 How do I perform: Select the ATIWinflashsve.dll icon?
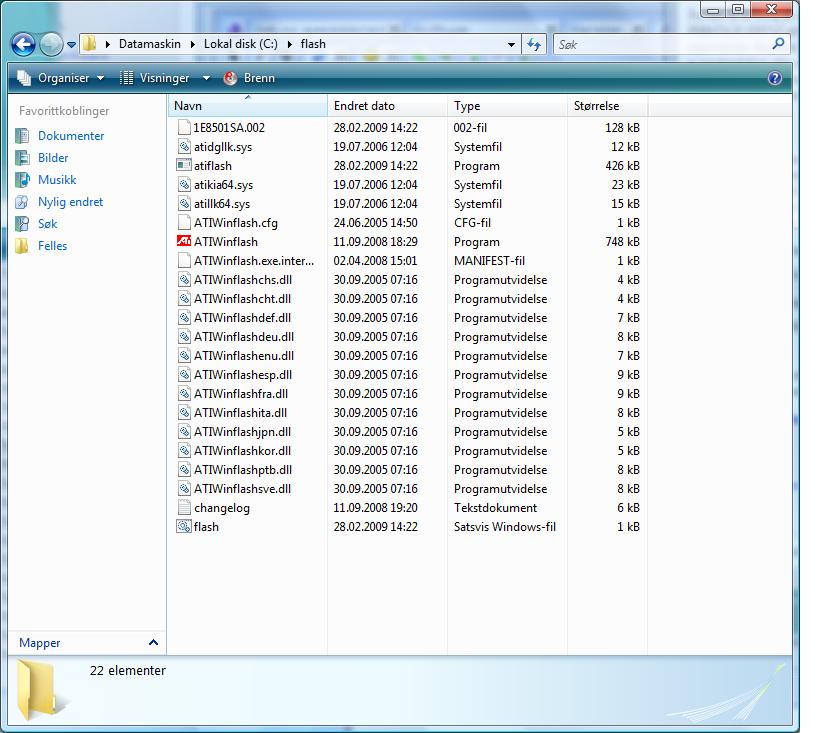tap(184, 489)
